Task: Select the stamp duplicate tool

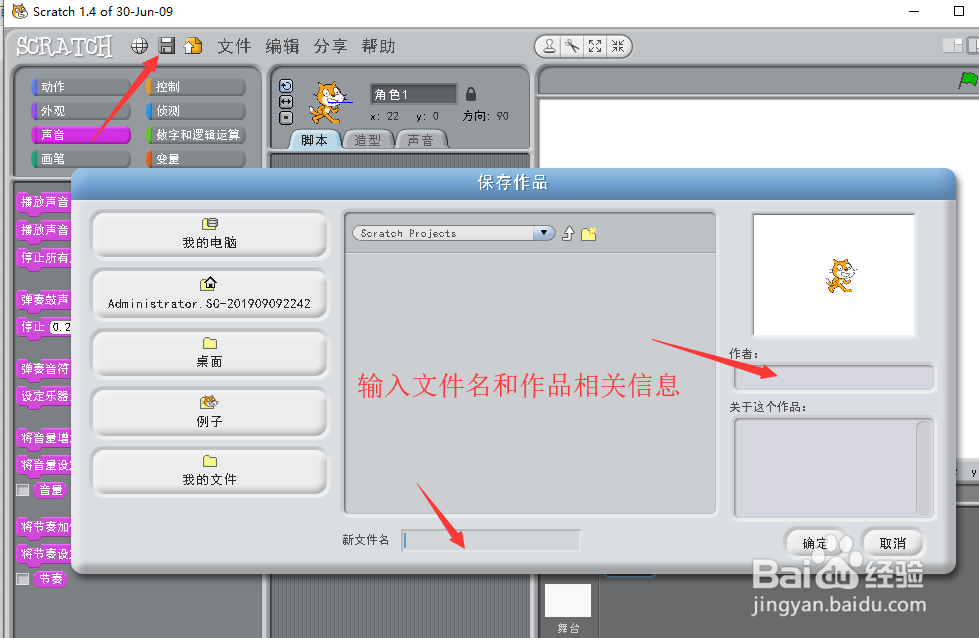Action: [549, 46]
